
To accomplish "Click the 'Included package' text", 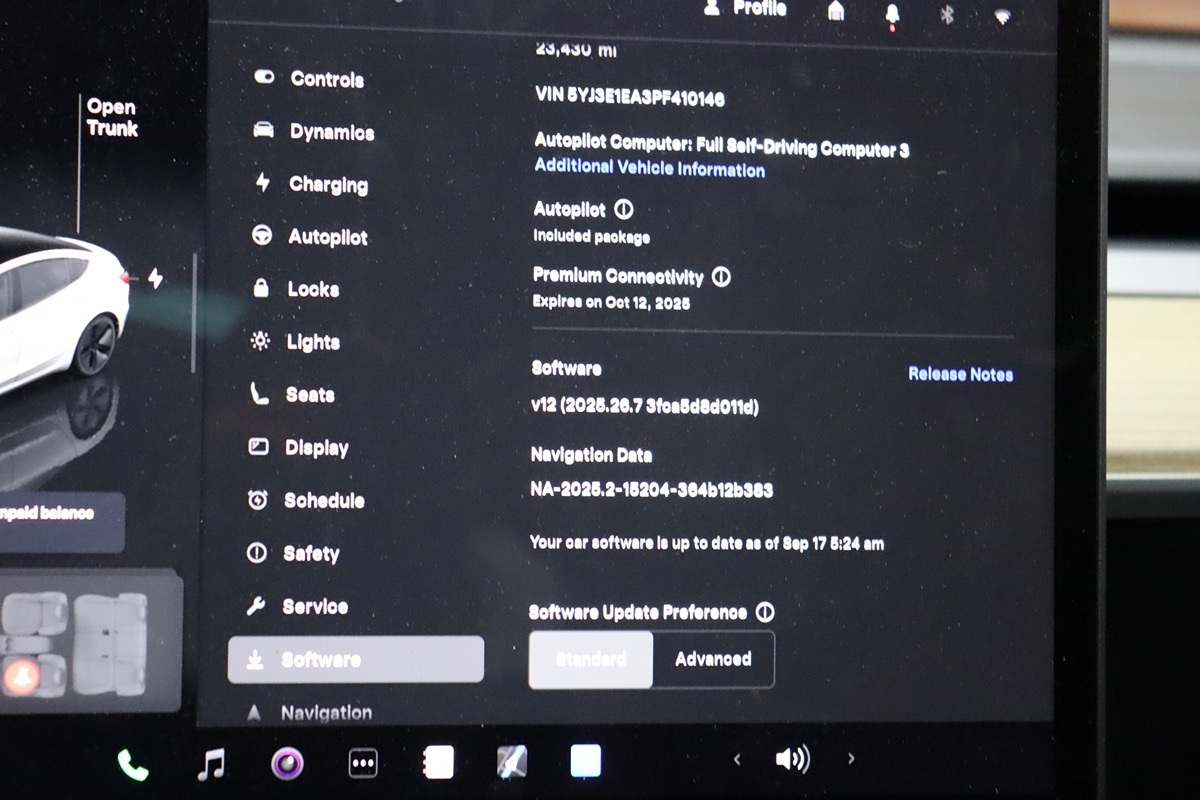I will click(x=591, y=237).
